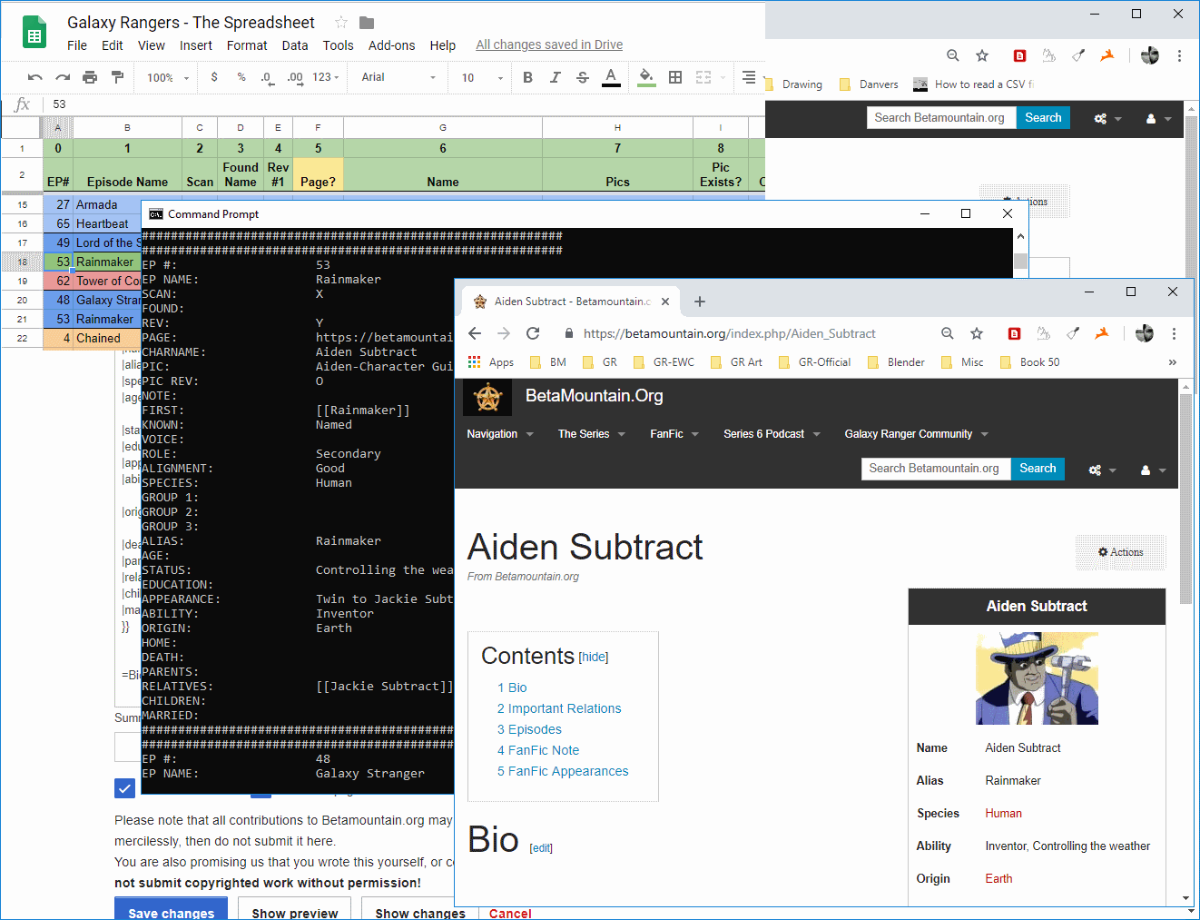Click the Save changes button
Image resolution: width=1200 pixels, height=920 pixels.
171,909
